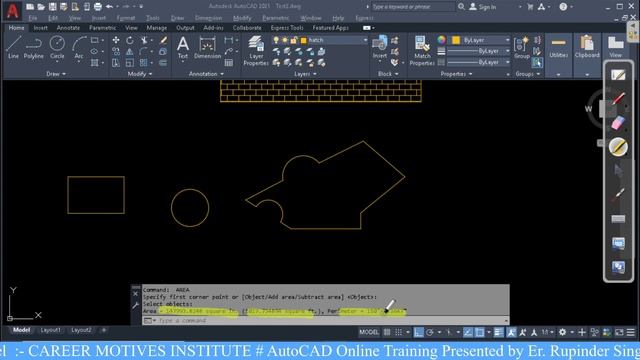Open the Annotate ribbon tab
This screenshot has height=360, width=640.
(68, 28)
